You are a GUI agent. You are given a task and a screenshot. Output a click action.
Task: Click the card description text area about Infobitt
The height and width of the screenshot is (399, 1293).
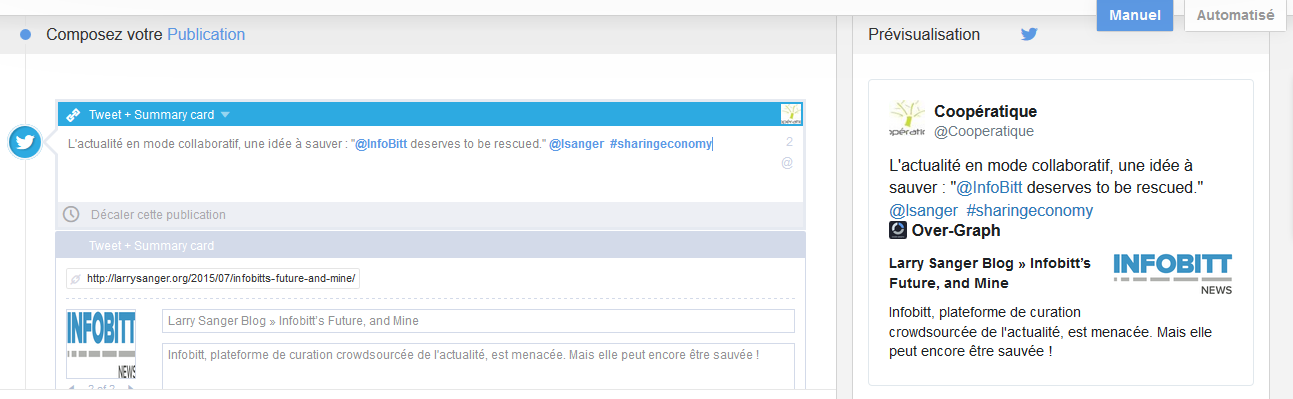coord(478,364)
